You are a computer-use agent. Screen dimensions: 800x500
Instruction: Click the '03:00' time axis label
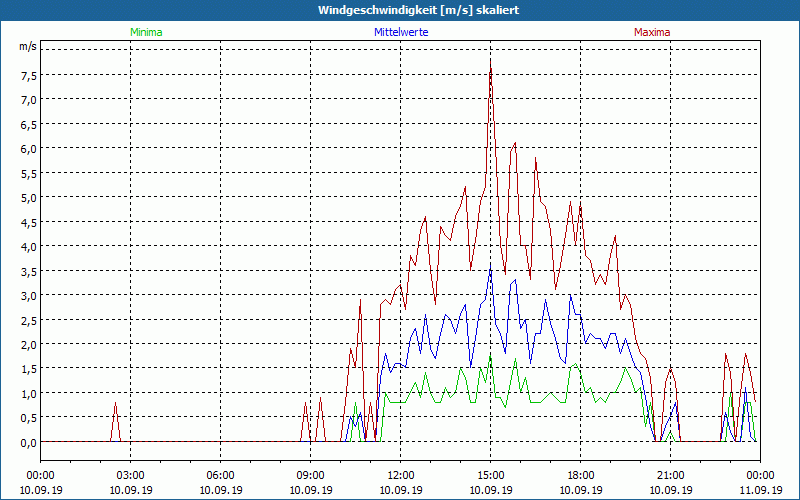click(131, 476)
